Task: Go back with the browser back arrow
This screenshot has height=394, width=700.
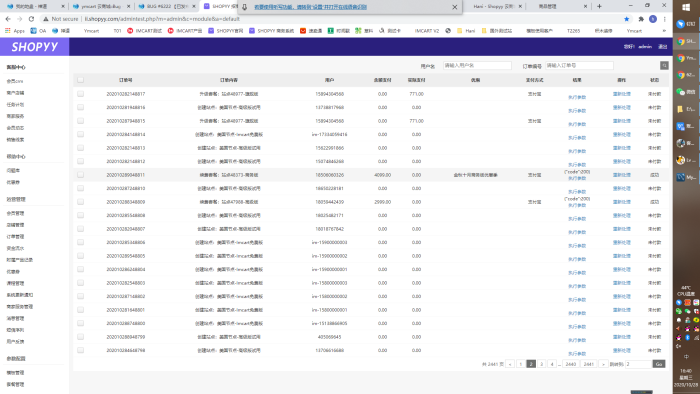Action: [x=8, y=19]
